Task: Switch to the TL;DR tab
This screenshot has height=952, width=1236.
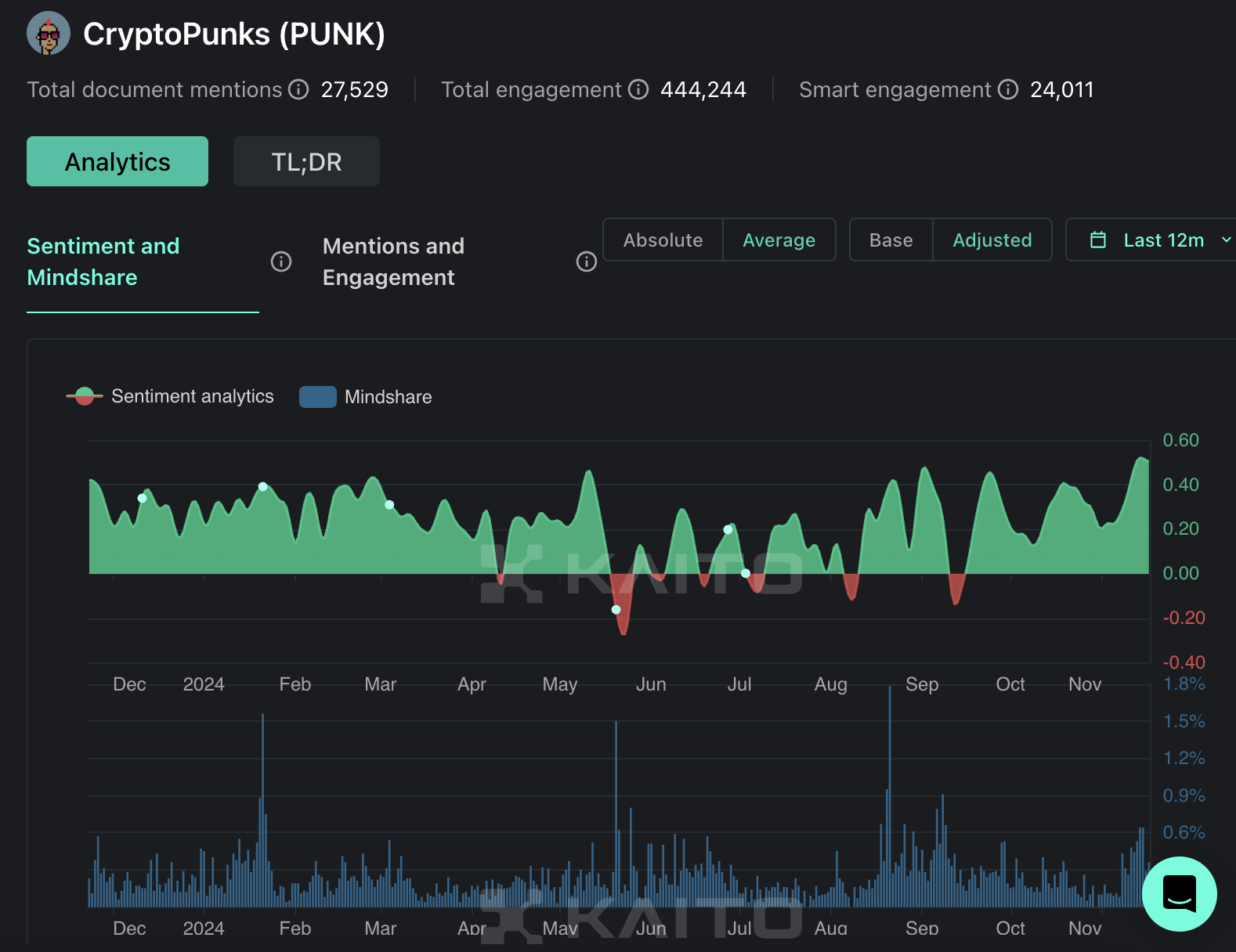Action: [306, 161]
